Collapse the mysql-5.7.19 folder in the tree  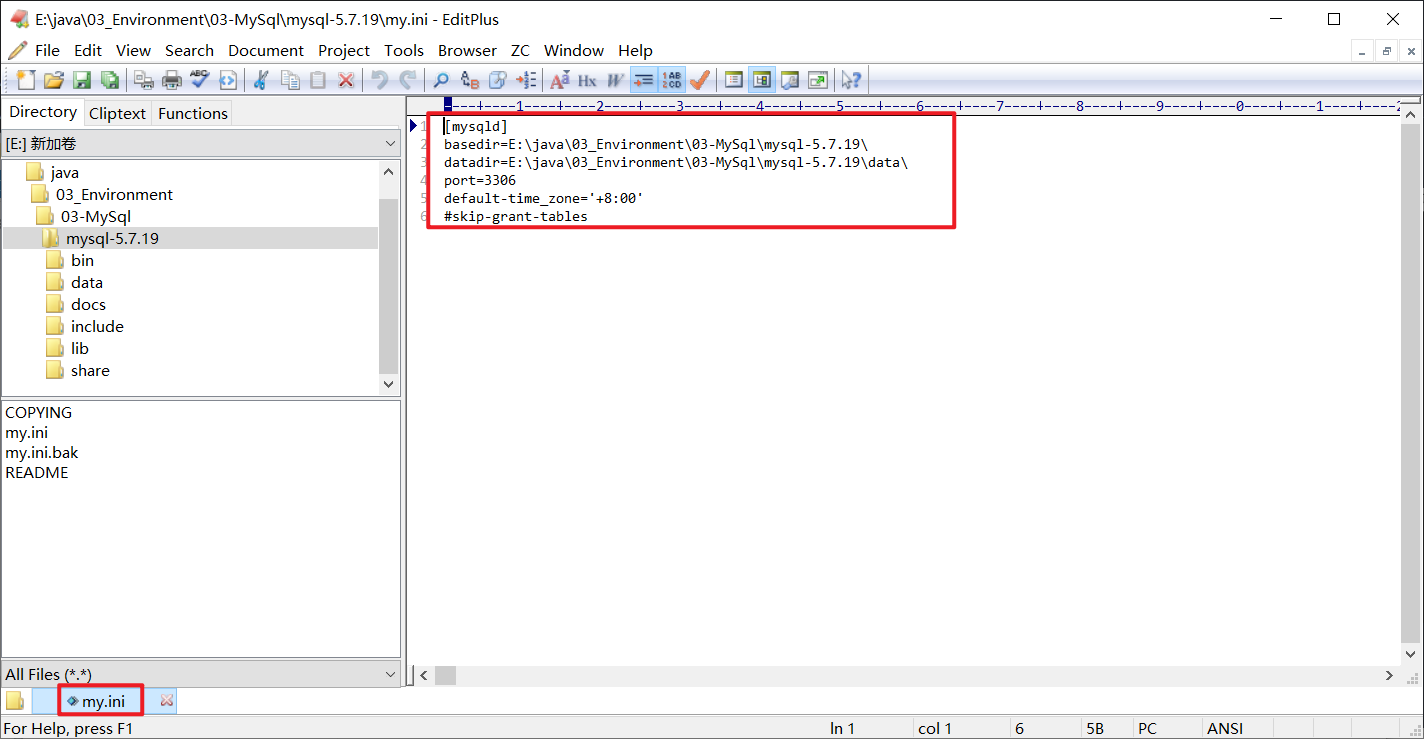[113, 238]
